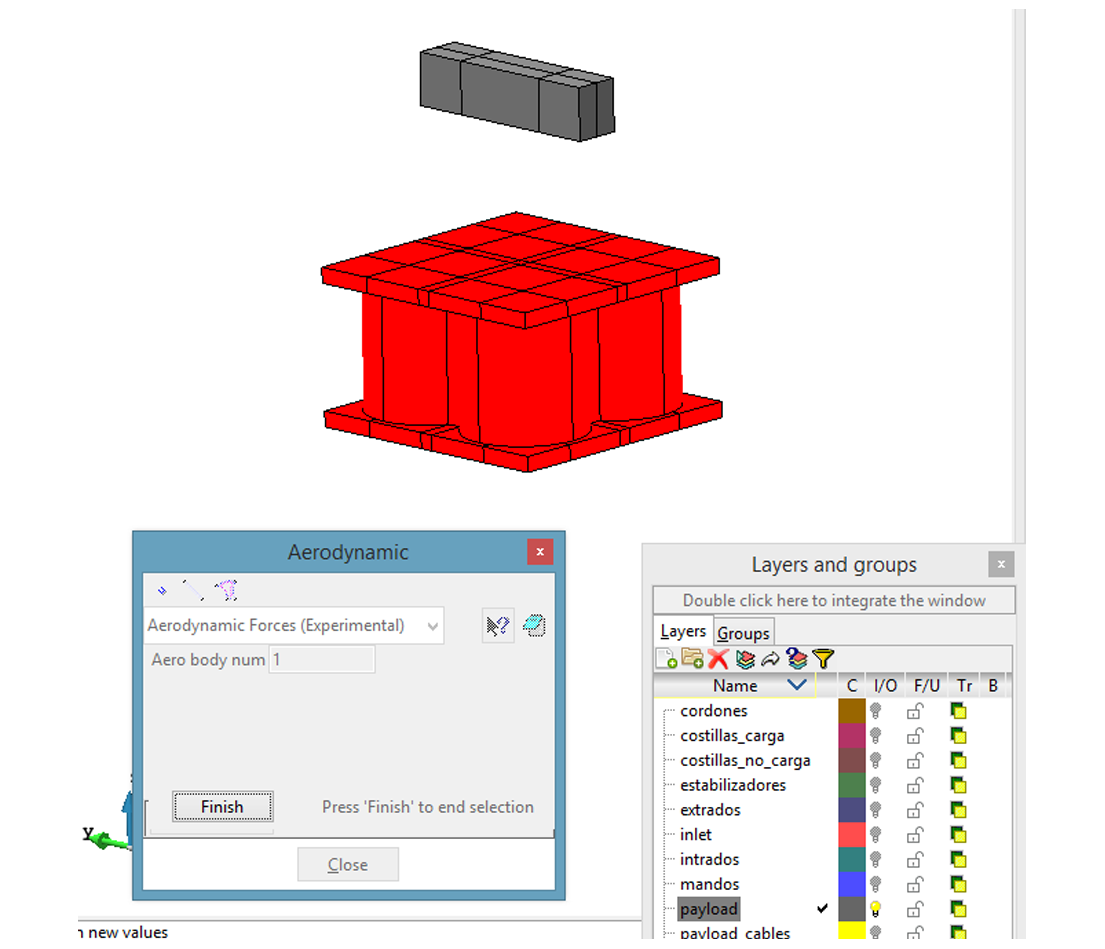
Task: Turn off the payload layer light bulb
Action: tap(875, 909)
